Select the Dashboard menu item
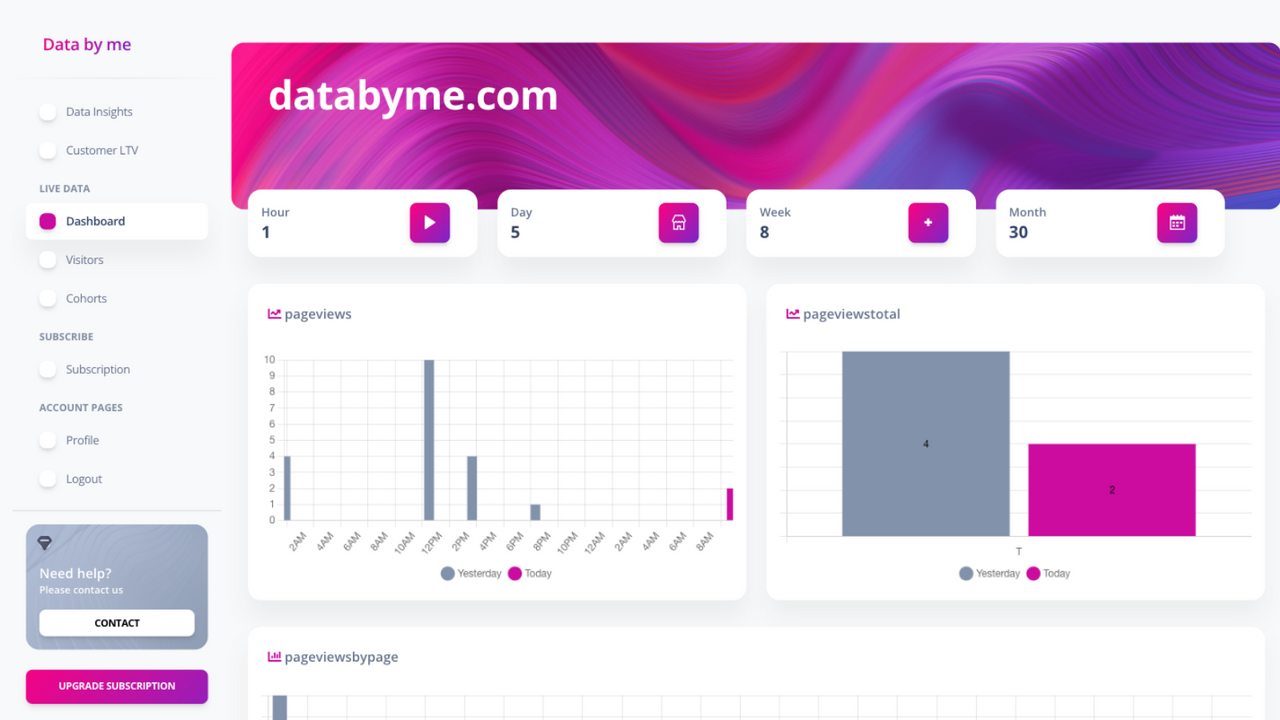This screenshot has width=1280, height=720. (x=95, y=221)
